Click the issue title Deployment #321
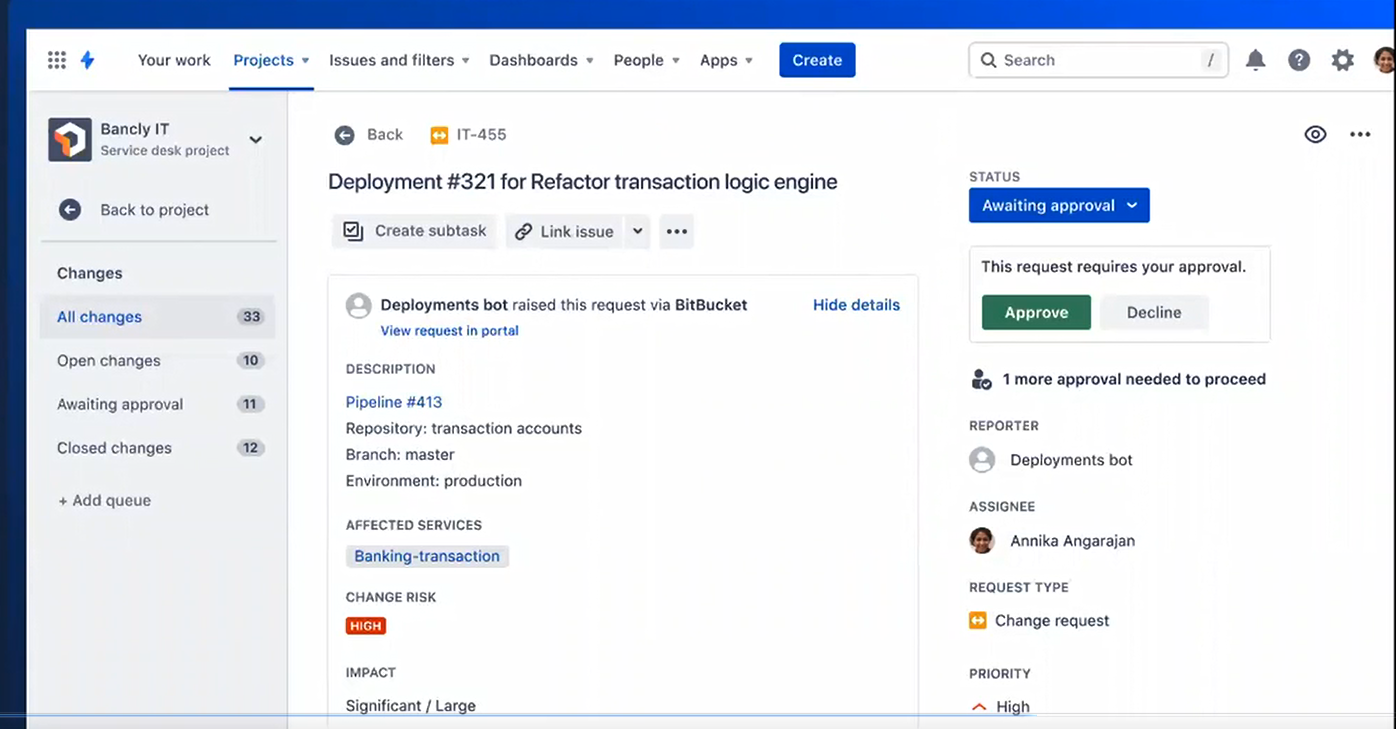 (x=583, y=182)
